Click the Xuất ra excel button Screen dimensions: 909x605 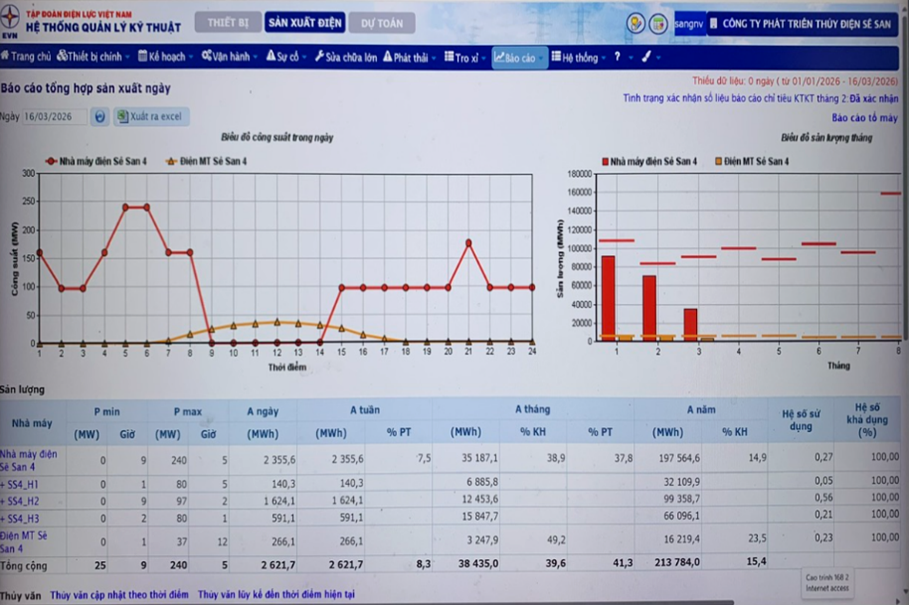coord(151,116)
